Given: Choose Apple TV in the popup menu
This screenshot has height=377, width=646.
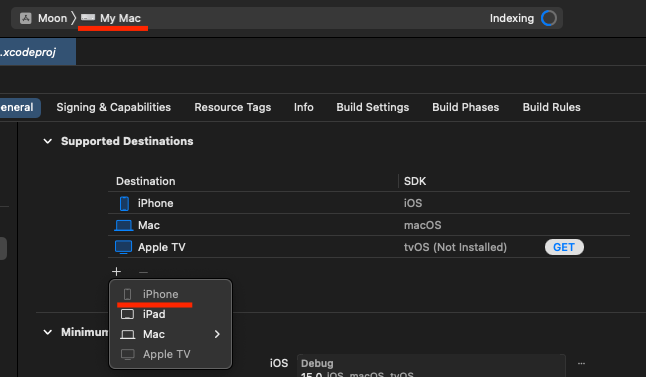Looking at the screenshot, I should pyautogui.click(x=171, y=354).
